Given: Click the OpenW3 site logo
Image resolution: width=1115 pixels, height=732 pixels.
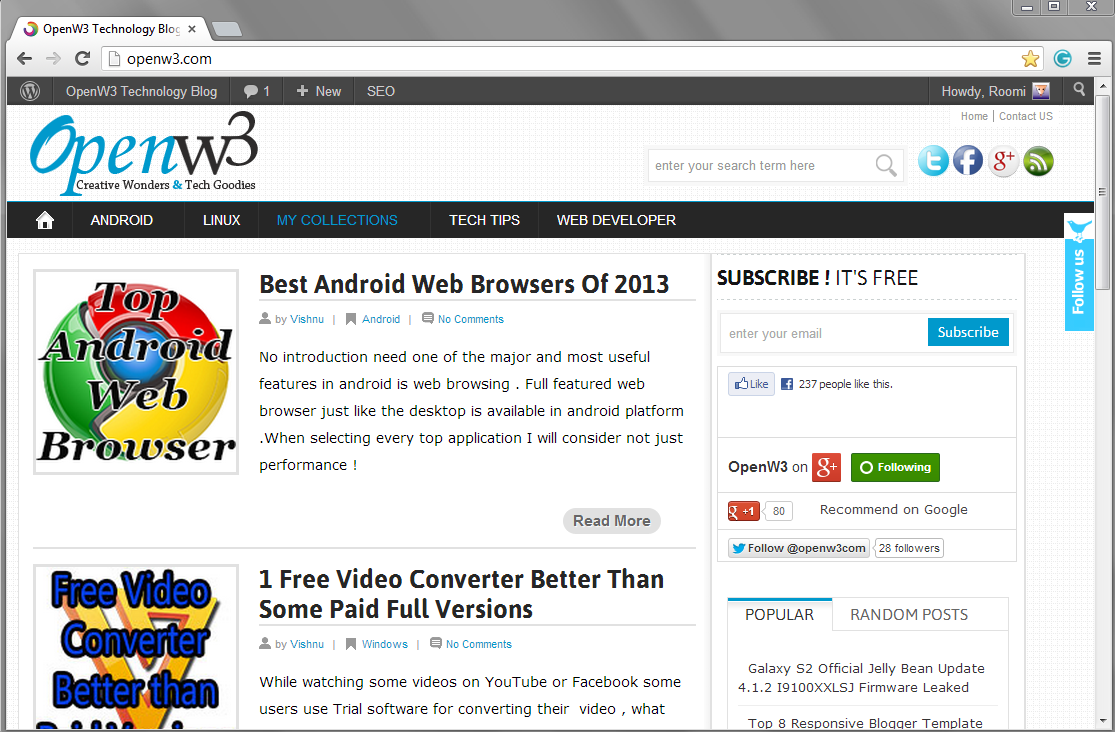Looking at the screenshot, I should point(144,154).
